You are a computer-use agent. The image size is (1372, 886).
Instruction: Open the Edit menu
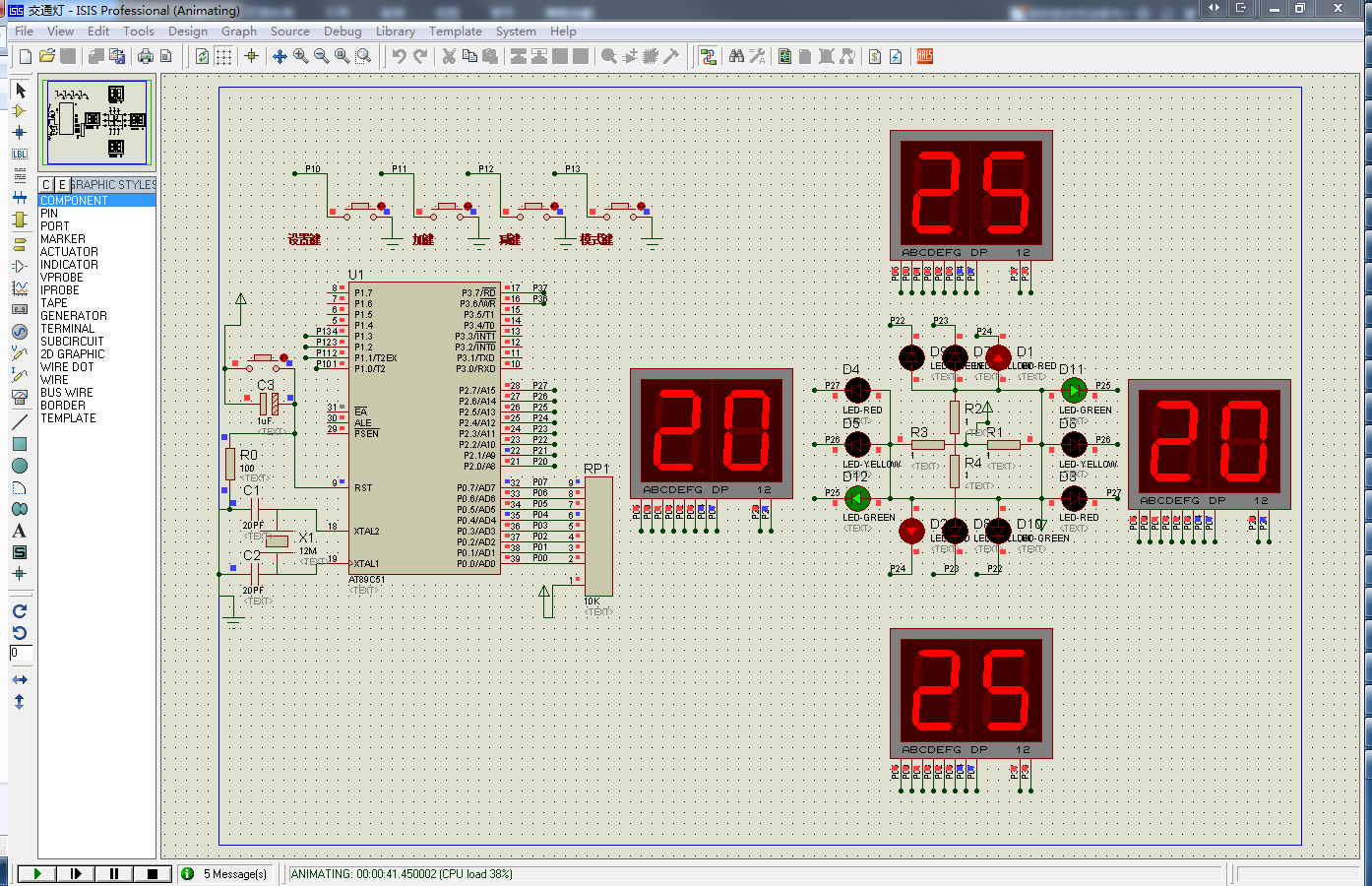click(x=98, y=32)
